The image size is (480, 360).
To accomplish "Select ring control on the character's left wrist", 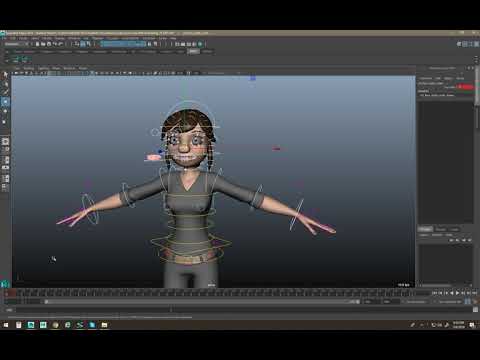I will (x=296, y=215).
